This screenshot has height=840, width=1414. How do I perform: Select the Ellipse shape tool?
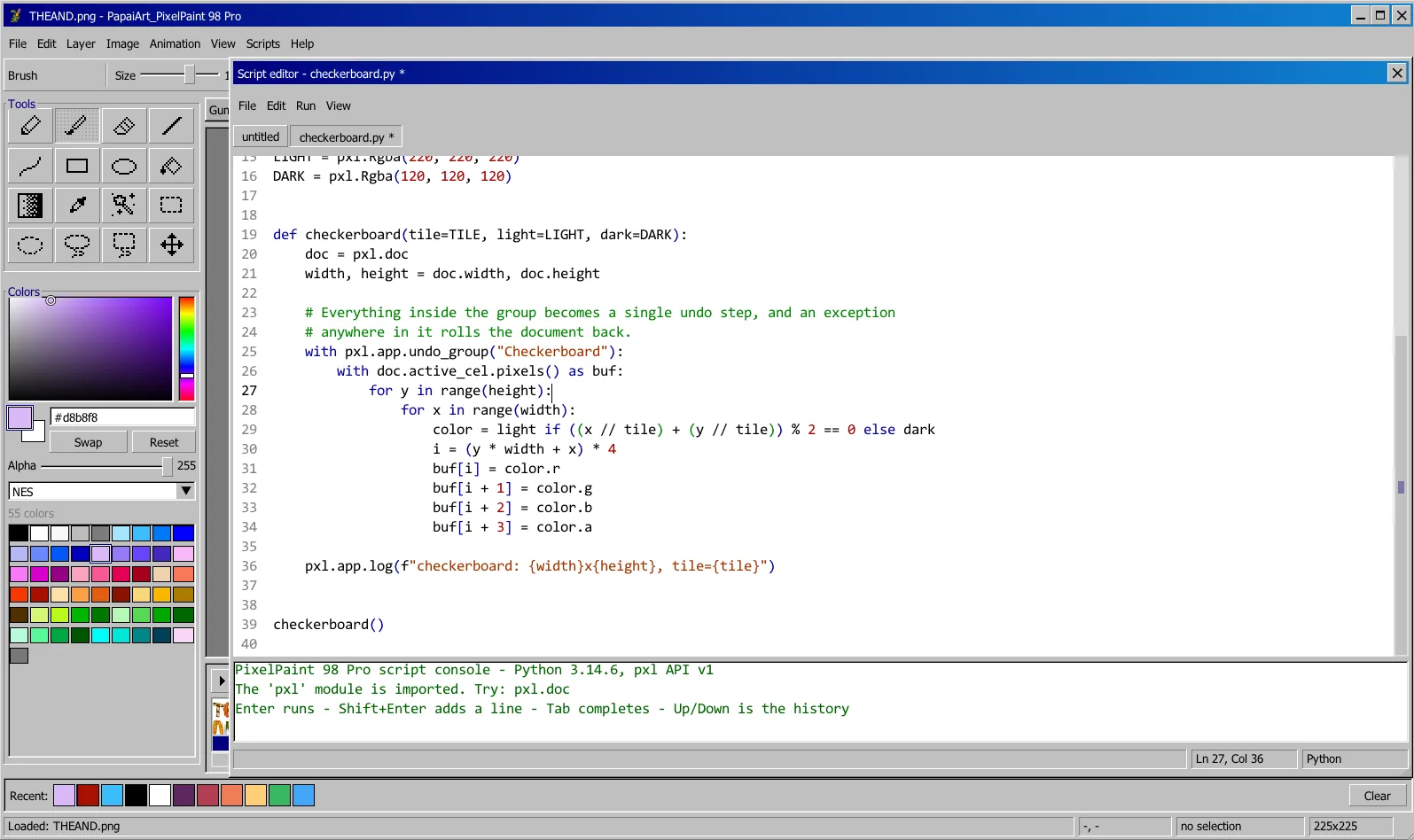tap(124, 166)
